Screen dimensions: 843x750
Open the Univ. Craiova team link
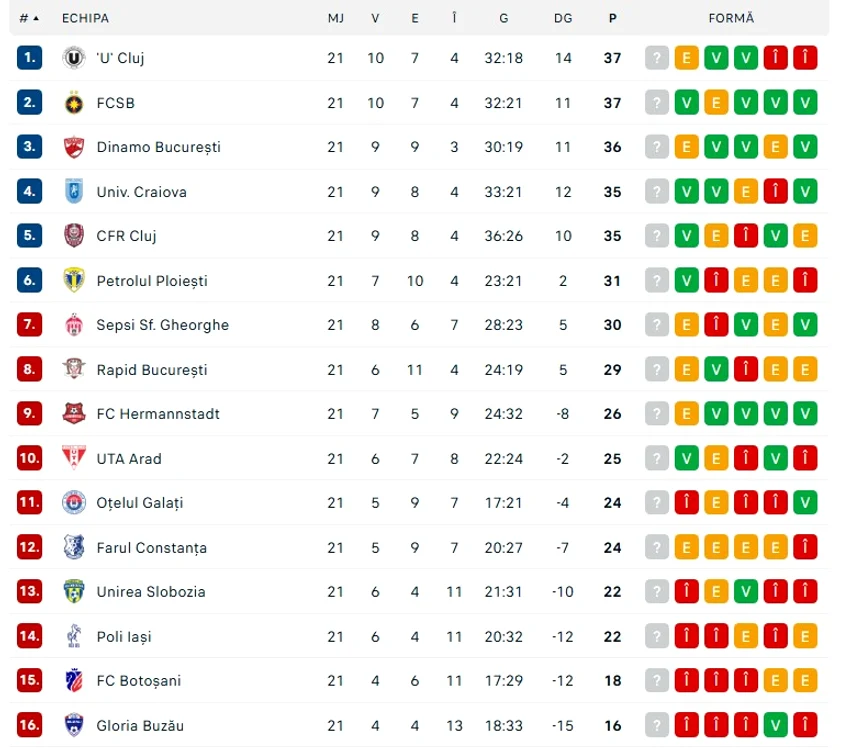click(x=141, y=192)
